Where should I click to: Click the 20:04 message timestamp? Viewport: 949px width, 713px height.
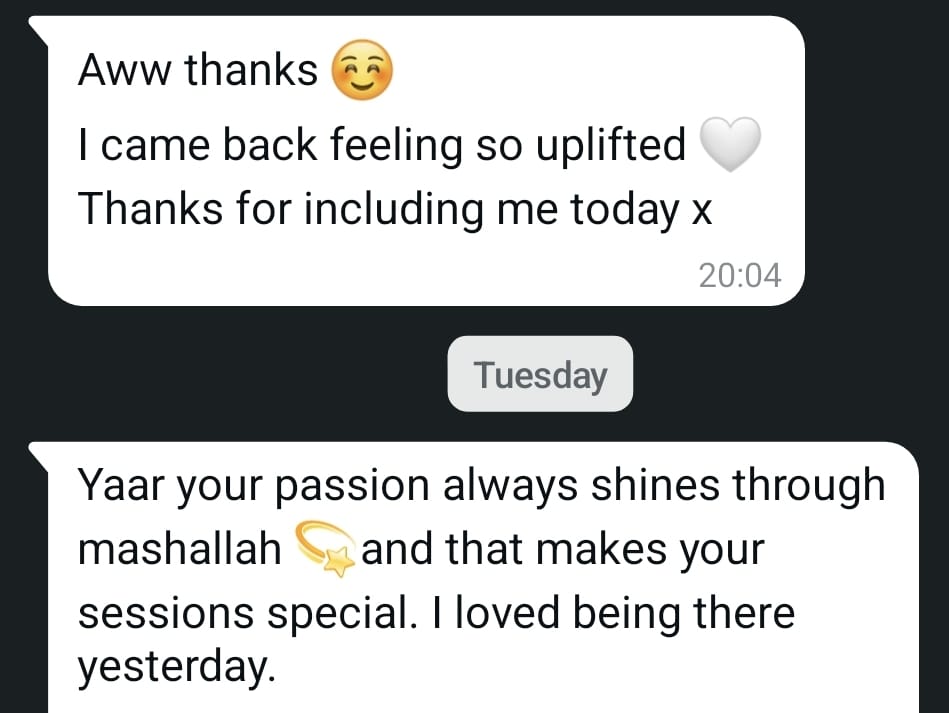[x=740, y=274]
